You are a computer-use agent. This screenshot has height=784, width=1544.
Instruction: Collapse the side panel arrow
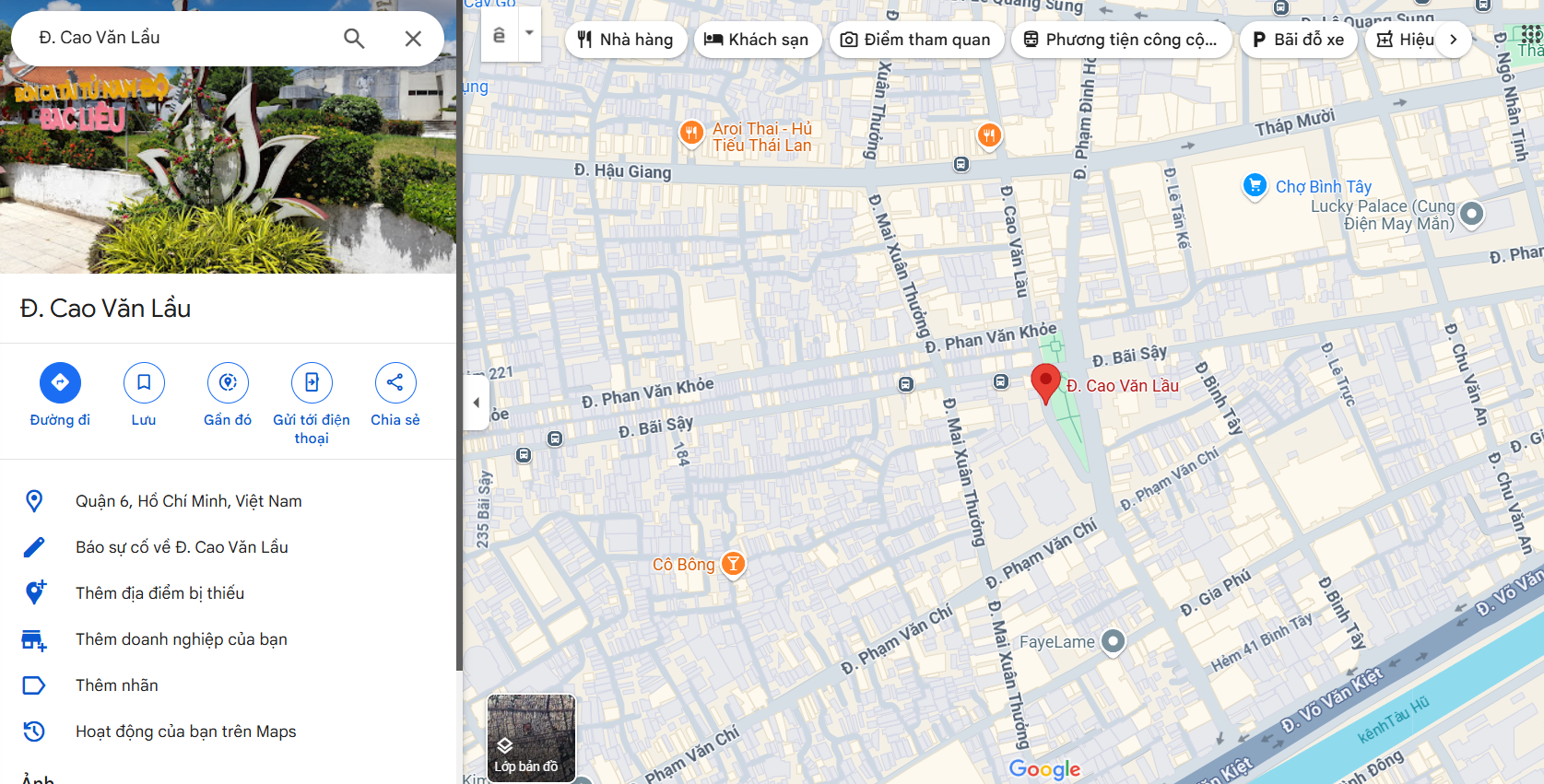coord(476,403)
